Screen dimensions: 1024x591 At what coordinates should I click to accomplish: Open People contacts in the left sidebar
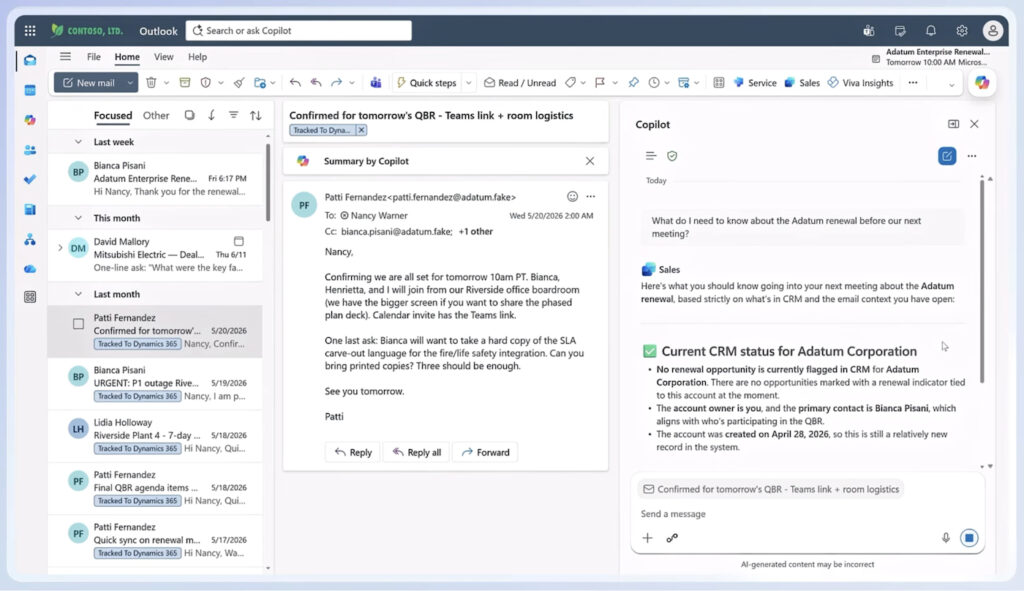[30, 150]
